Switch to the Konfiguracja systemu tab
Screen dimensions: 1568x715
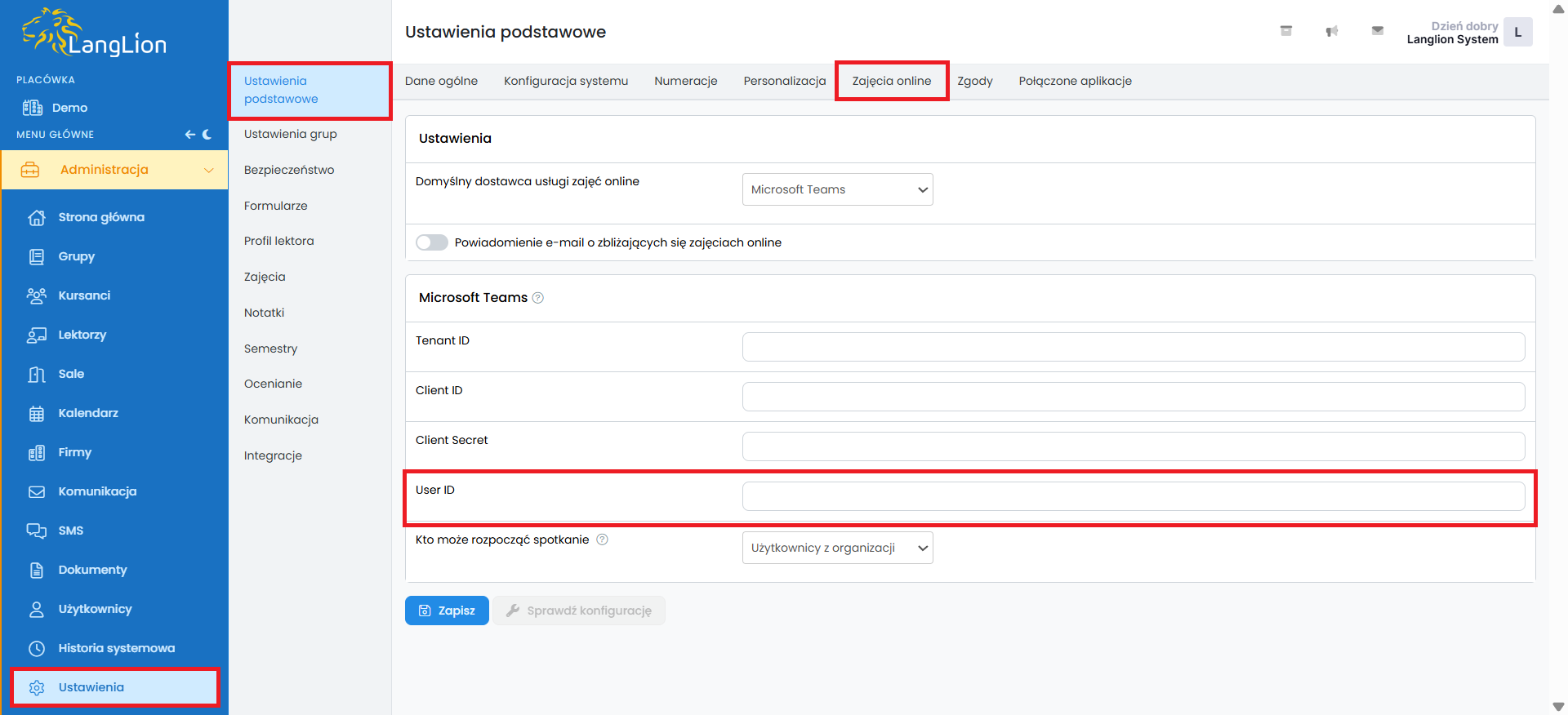click(x=565, y=81)
